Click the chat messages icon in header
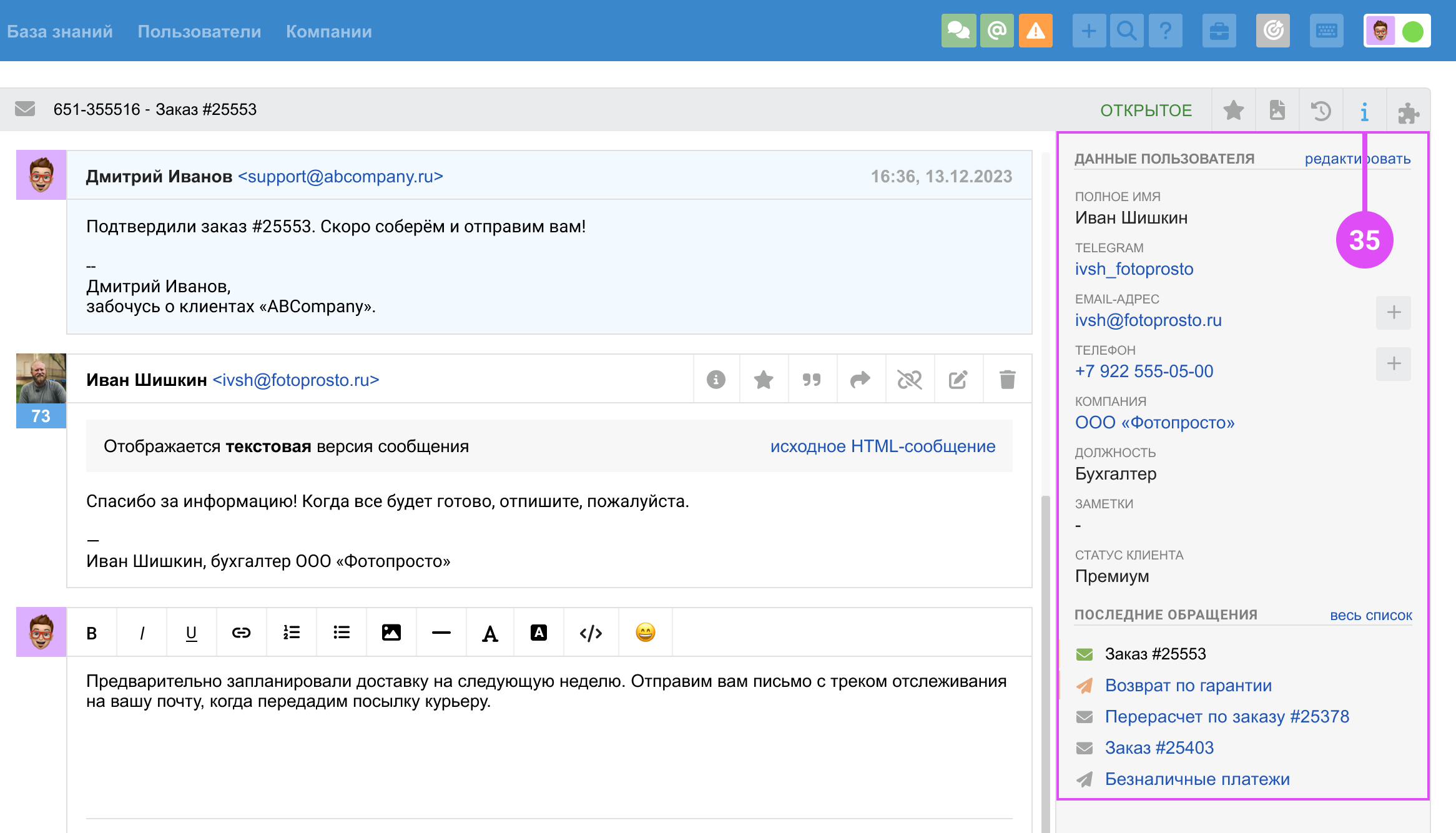 958,31
